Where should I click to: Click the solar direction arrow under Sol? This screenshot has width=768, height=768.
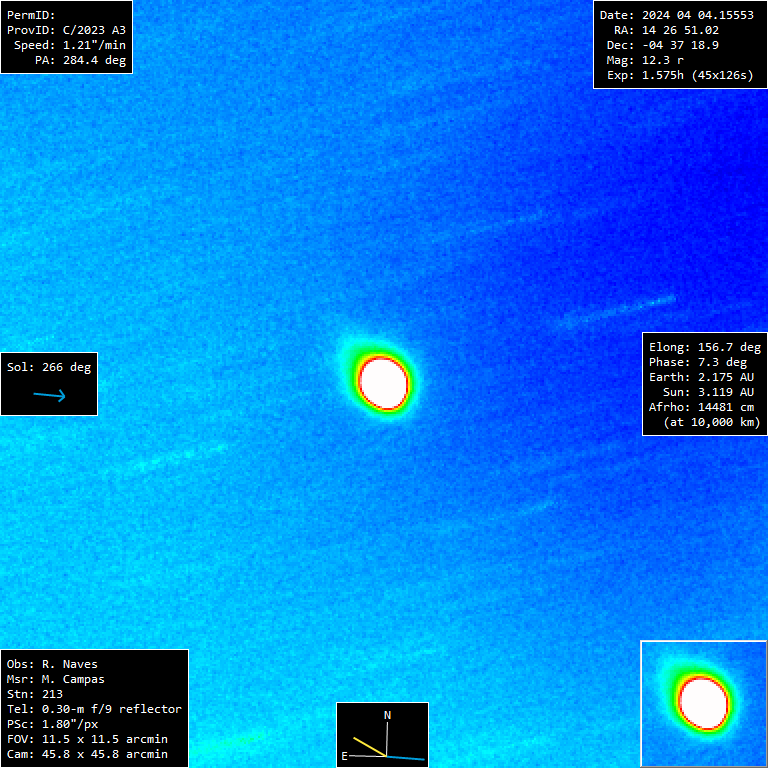click(x=49, y=395)
